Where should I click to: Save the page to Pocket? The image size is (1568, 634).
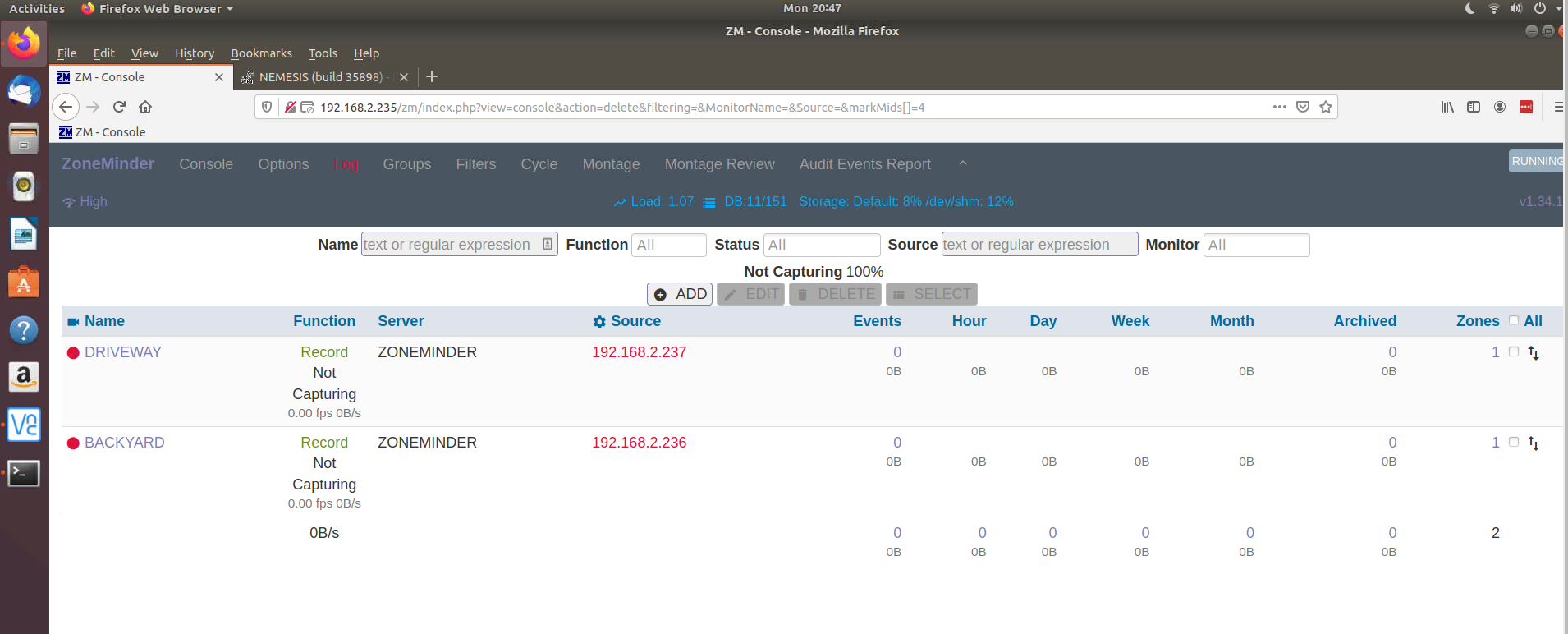click(x=1303, y=107)
